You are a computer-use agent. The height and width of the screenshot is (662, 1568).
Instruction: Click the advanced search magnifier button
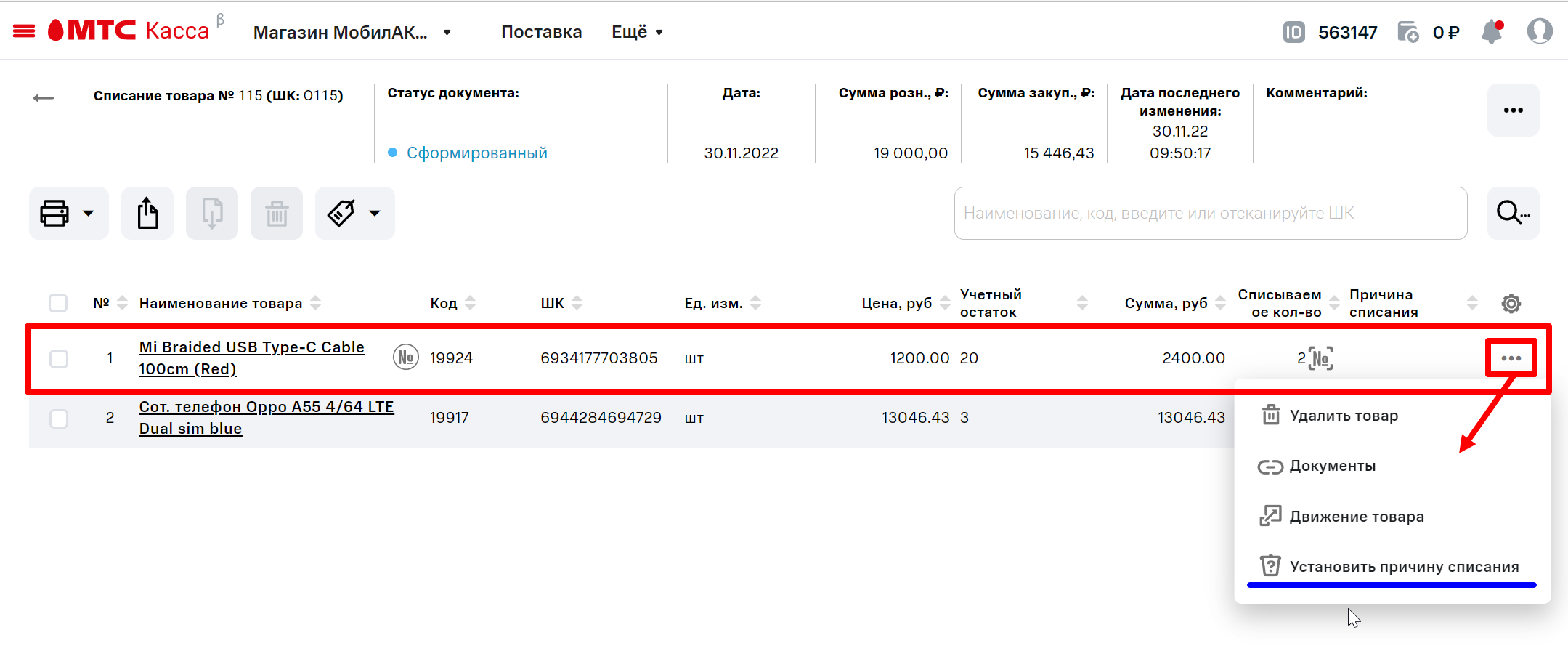(1514, 213)
